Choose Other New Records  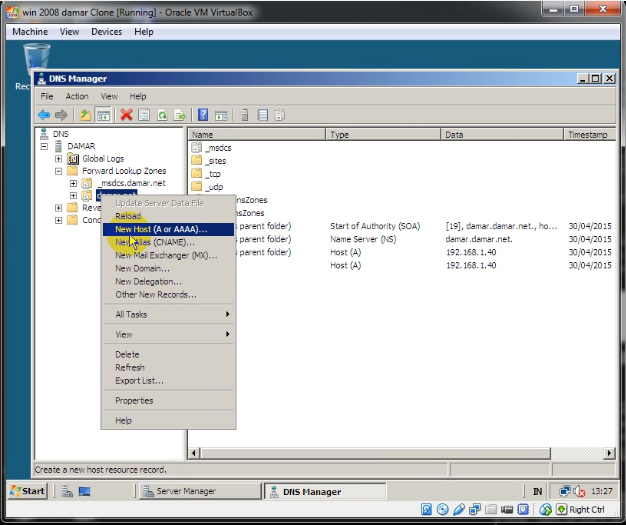[x=168, y=295]
